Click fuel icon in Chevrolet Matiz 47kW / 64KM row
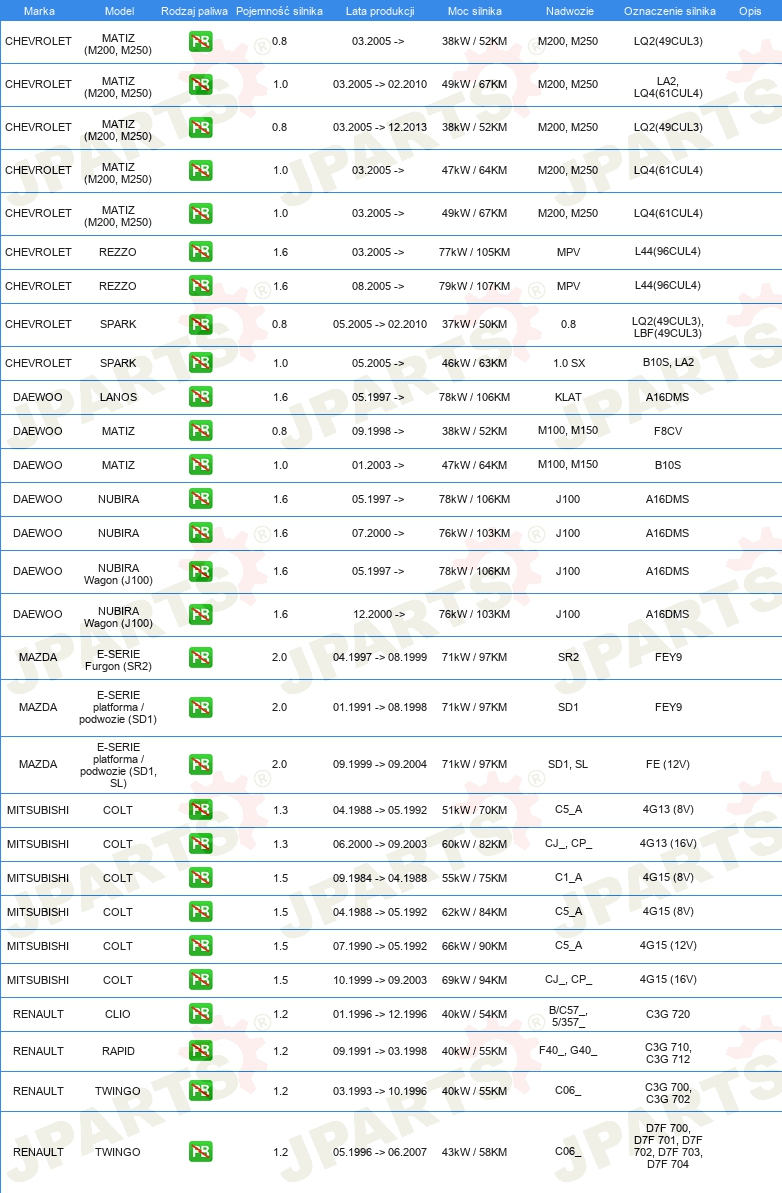 pyautogui.click(x=201, y=170)
